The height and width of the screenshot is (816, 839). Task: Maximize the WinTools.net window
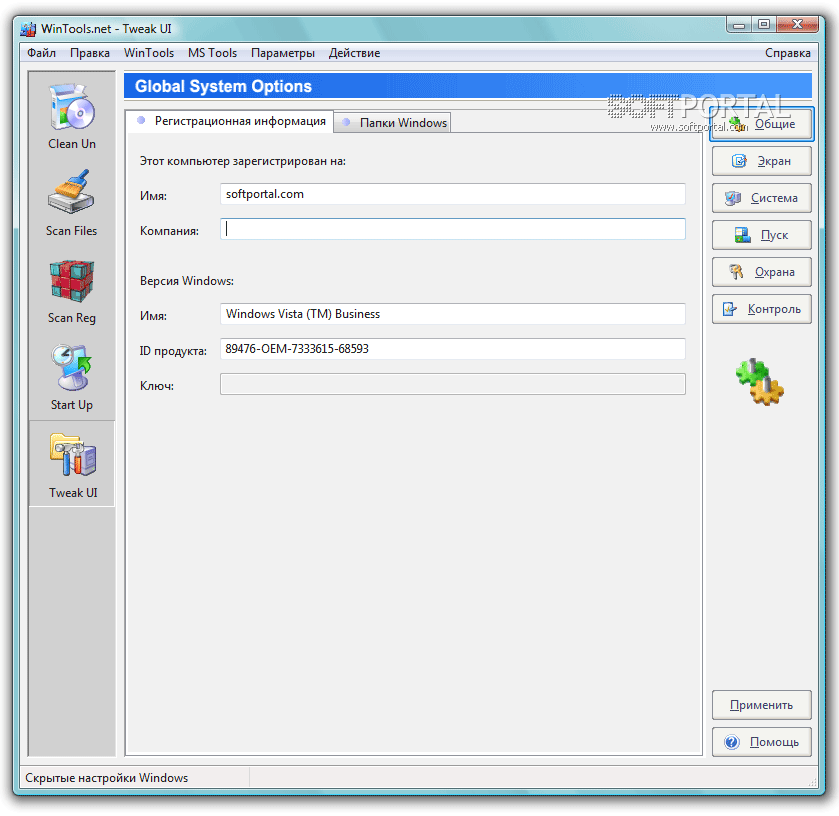[764, 25]
